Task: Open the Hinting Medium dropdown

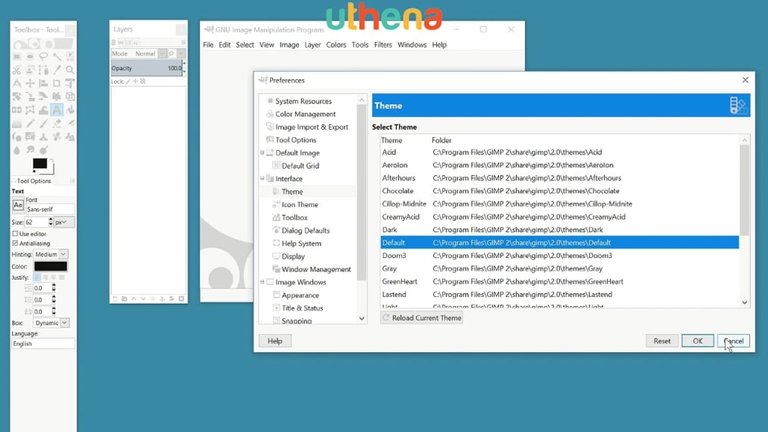Action: click(x=50, y=254)
